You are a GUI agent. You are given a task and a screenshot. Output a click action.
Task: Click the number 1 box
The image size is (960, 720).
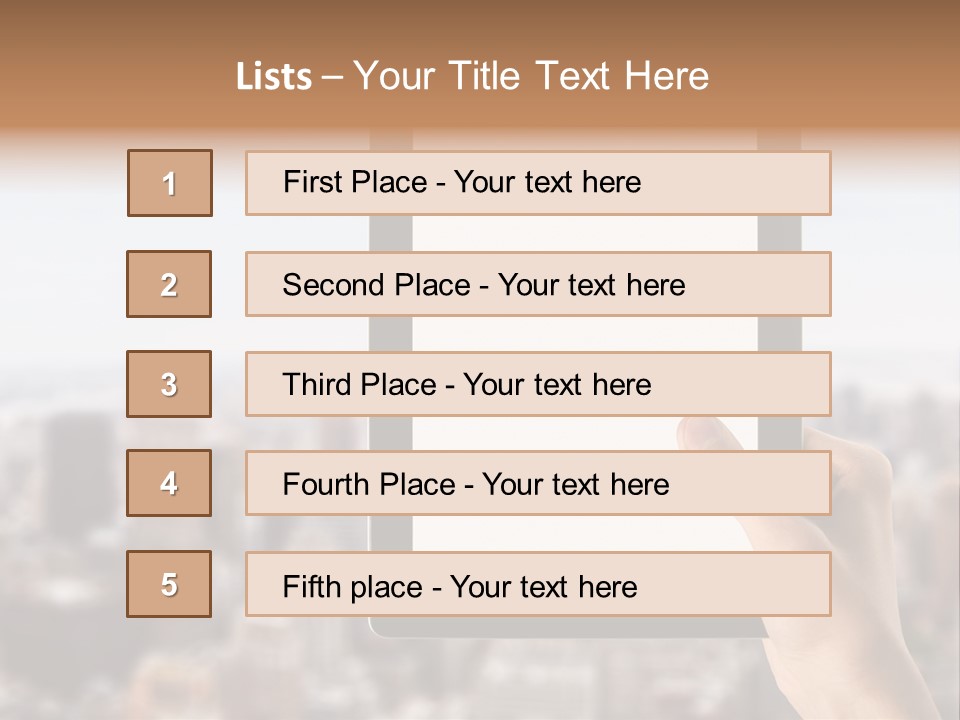coord(170,183)
